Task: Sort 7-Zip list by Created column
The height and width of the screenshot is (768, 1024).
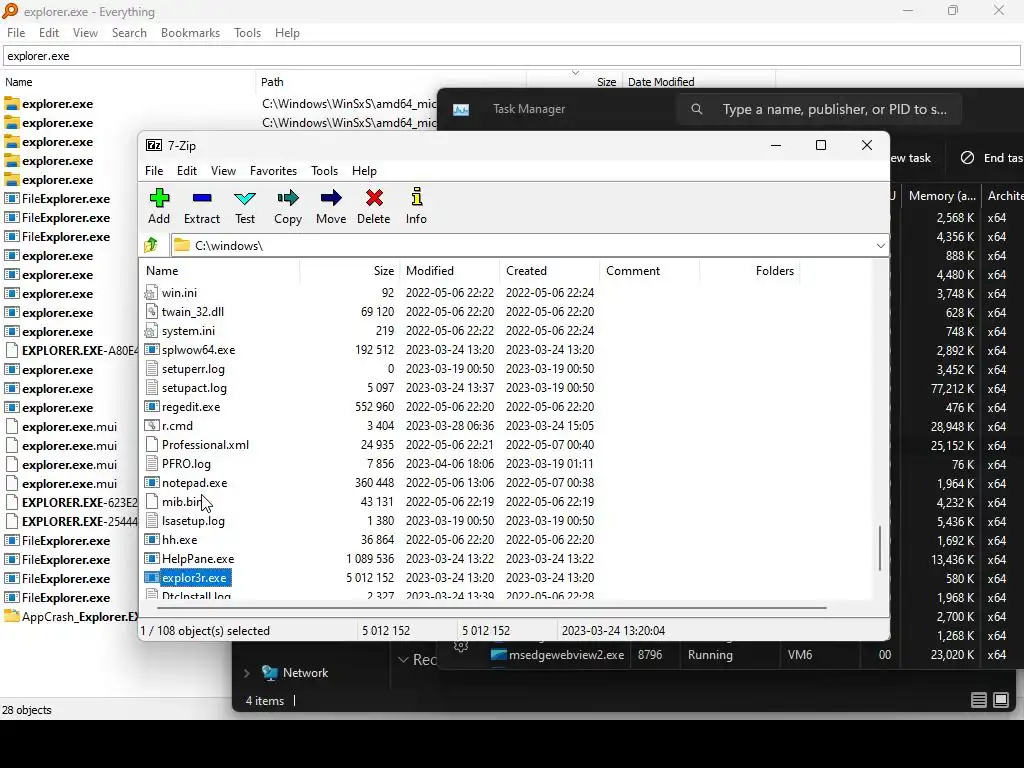Action: point(550,270)
